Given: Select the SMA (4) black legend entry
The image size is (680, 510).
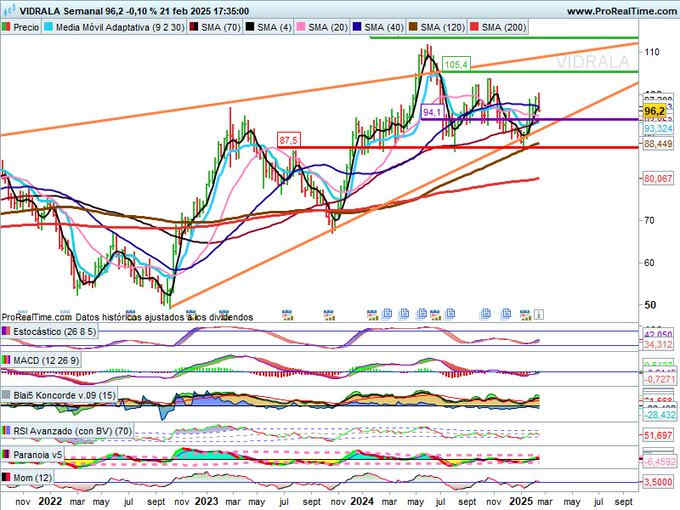Looking at the screenshot, I should click(269, 27).
